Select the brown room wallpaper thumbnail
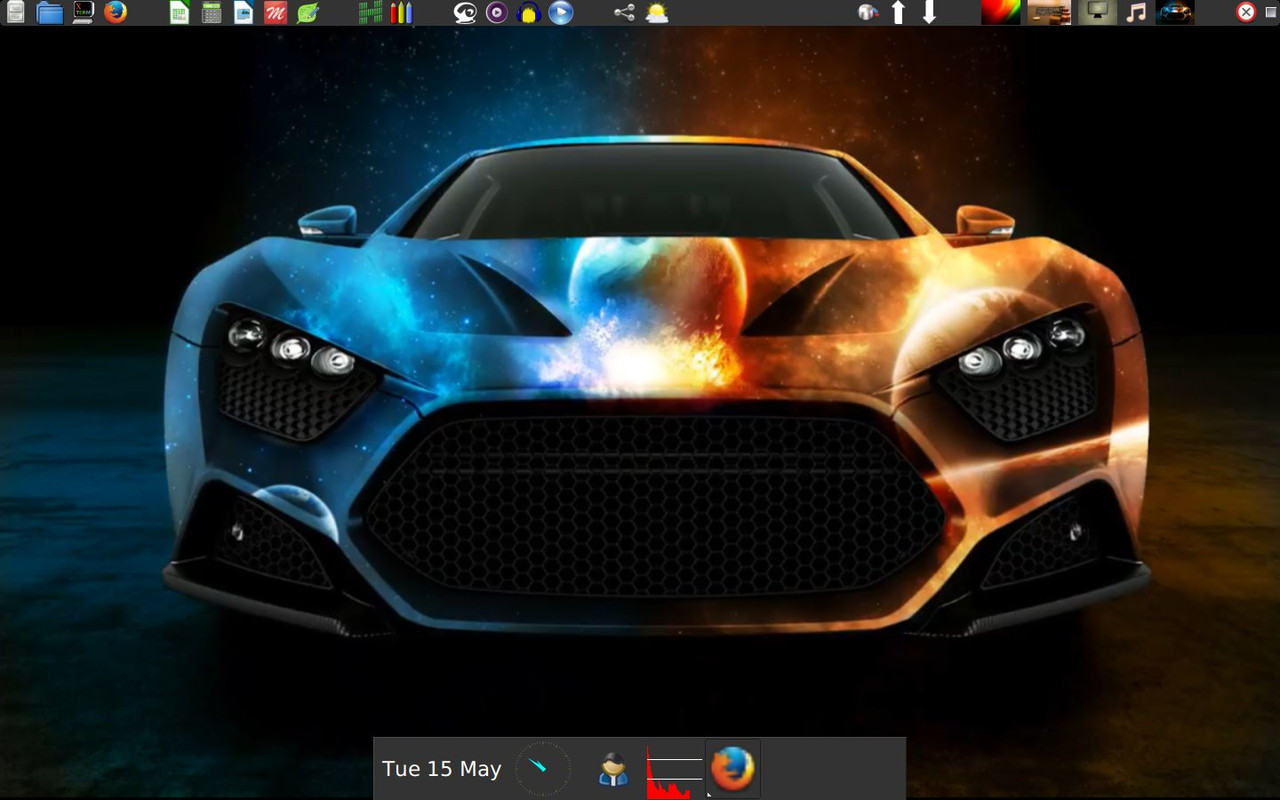The height and width of the screenshot is (800, 1280). (x=1049, y=12)
